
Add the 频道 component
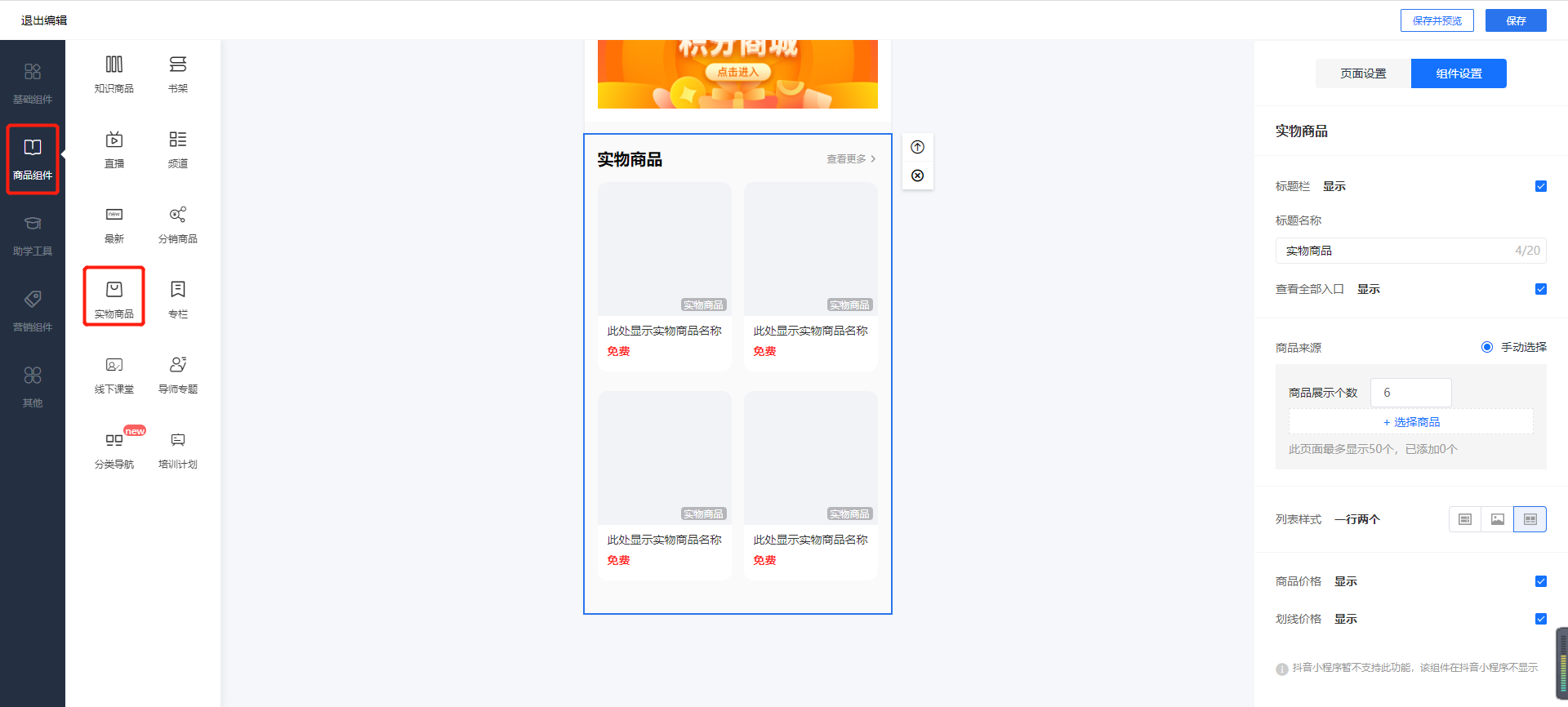click(178, 149)
